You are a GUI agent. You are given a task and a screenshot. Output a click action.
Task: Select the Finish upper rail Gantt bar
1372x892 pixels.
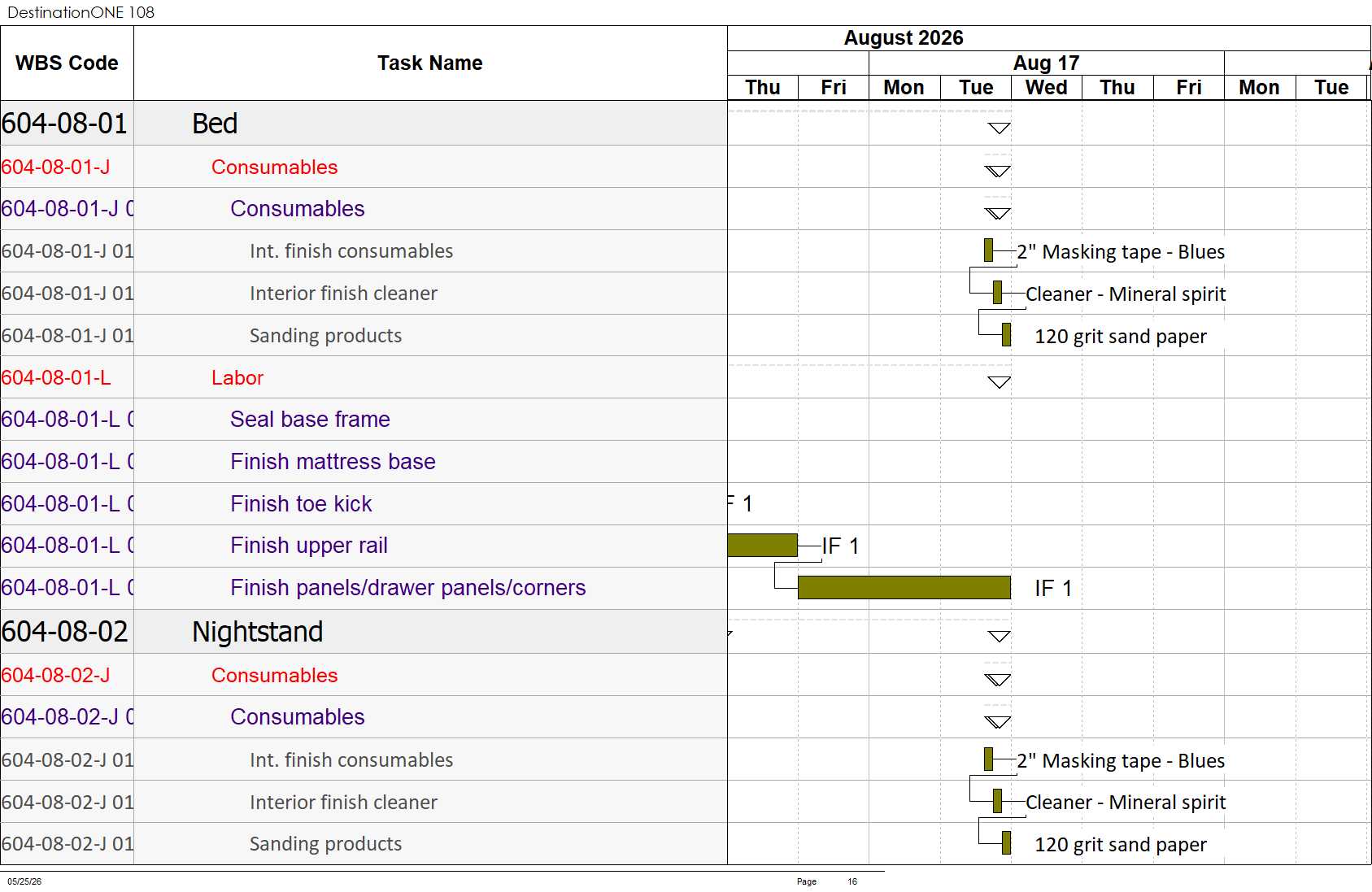[762, 545]
